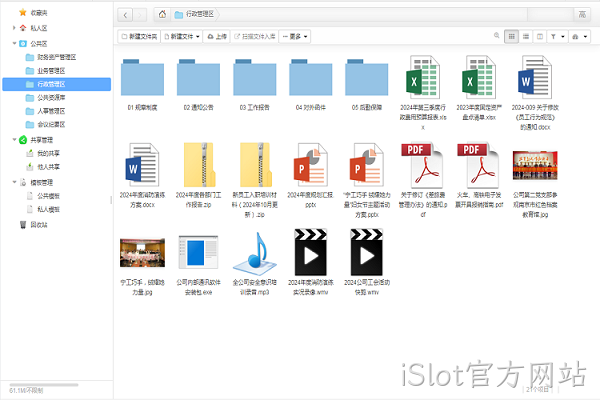
Task: Open 公共模板 under 模板管理
Action: click(43, 196)
